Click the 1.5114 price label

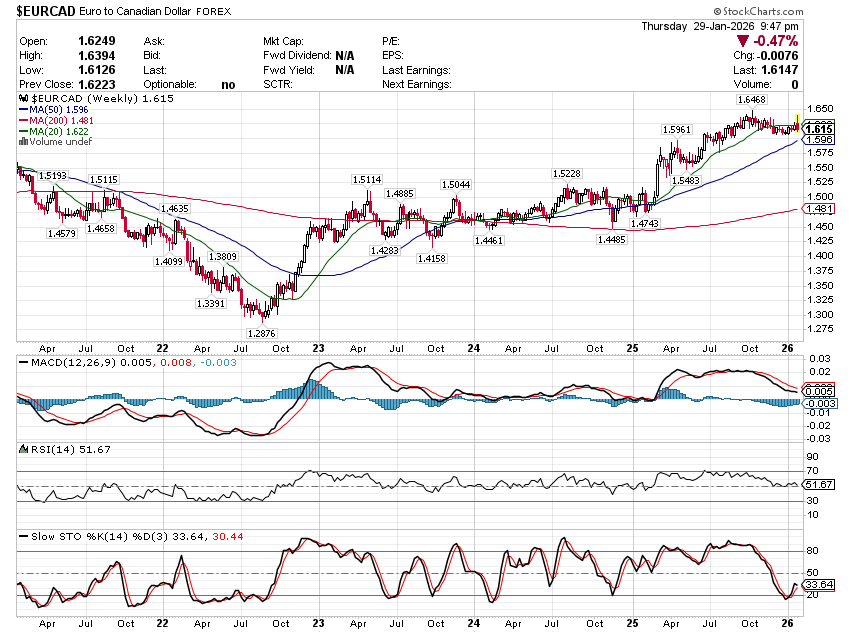[367, 179]
